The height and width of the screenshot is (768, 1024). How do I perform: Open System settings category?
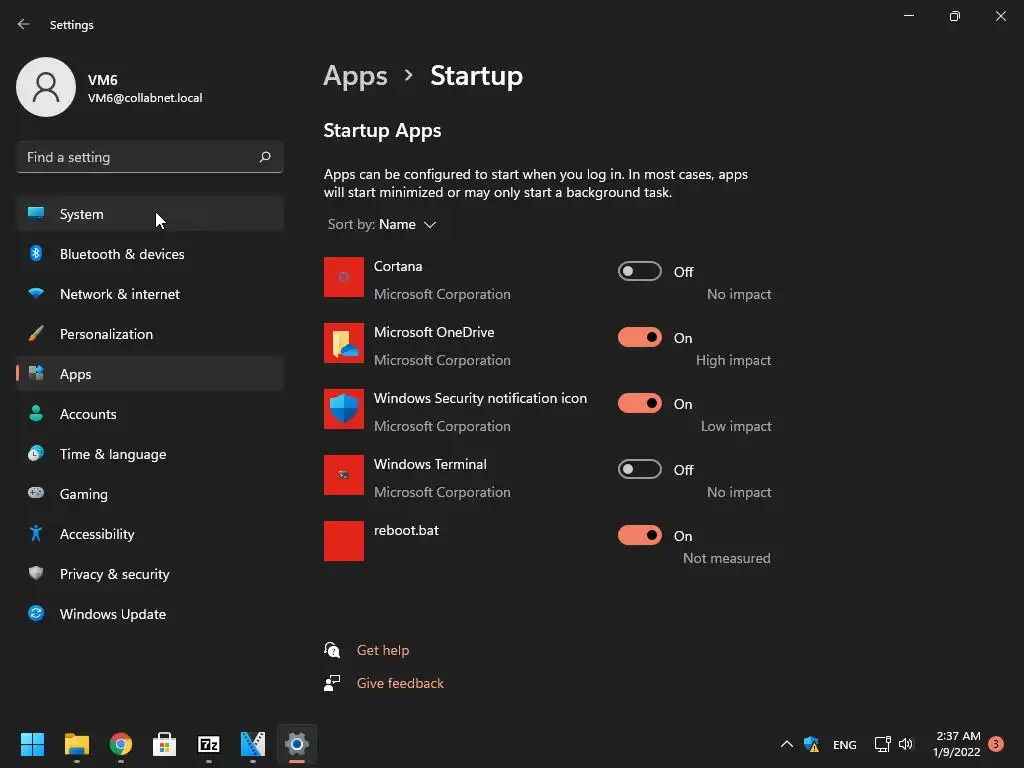[150, 214]
